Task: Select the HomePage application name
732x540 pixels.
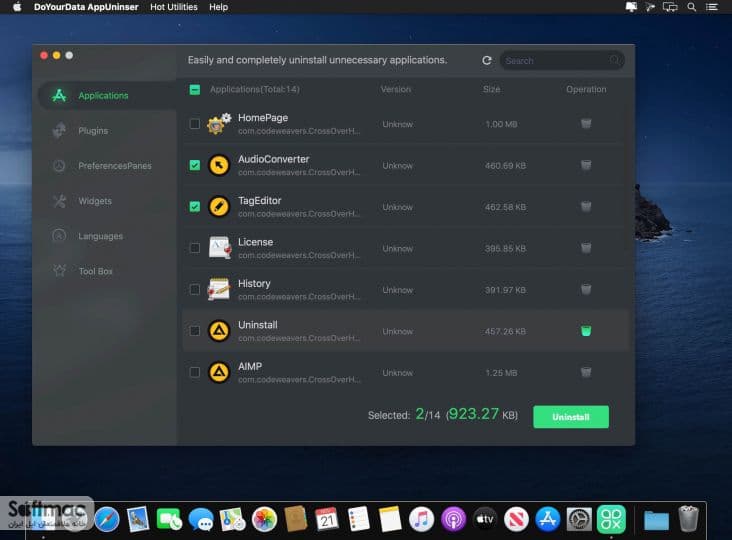Action: 263,118
